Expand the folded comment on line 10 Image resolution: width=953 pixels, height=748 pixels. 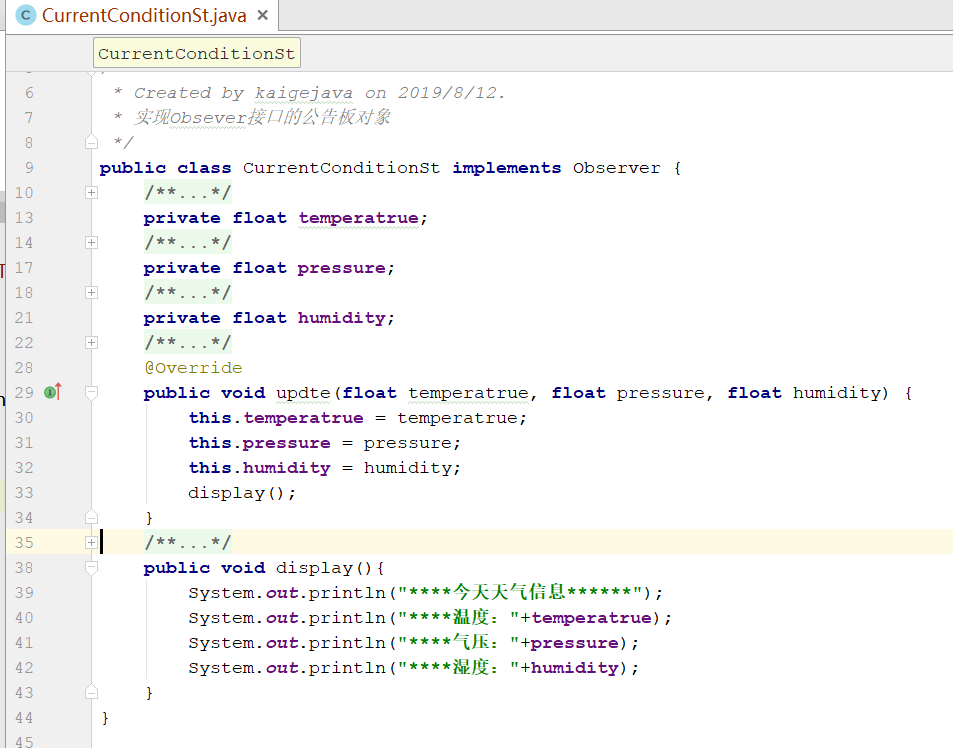(91, 193)
